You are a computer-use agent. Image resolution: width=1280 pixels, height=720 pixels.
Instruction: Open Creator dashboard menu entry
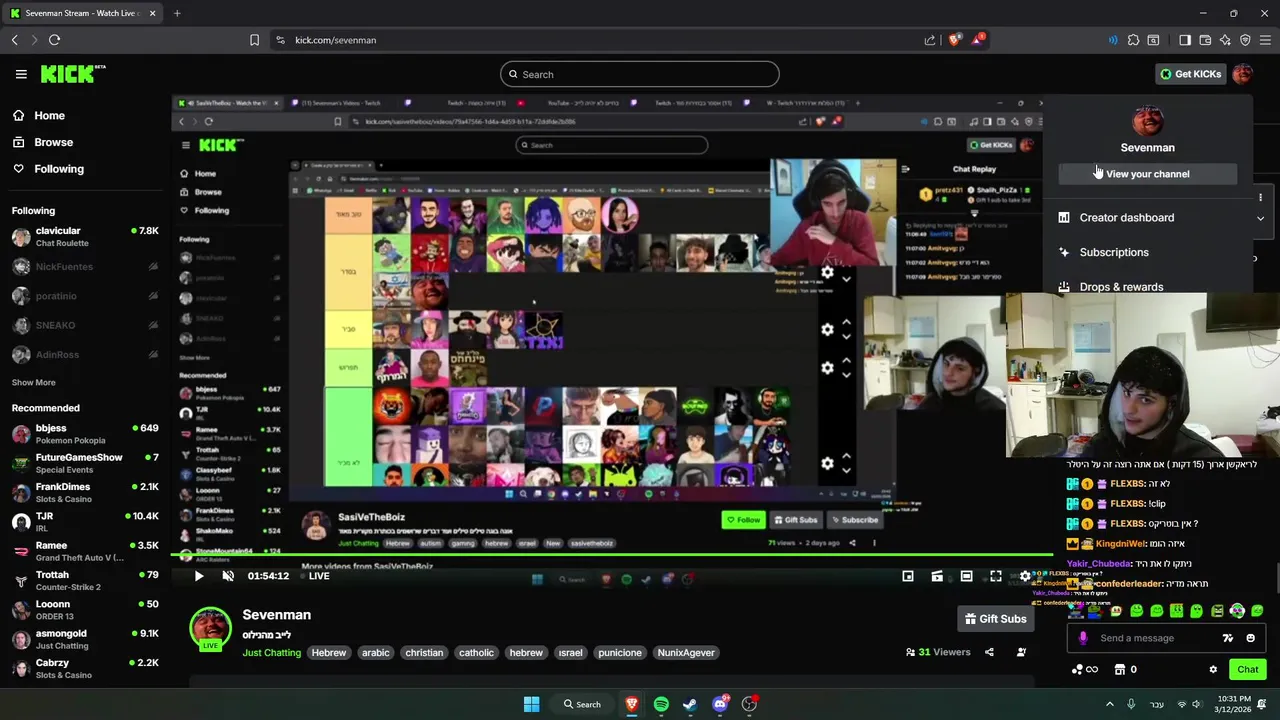click(x=1127, y=218)
